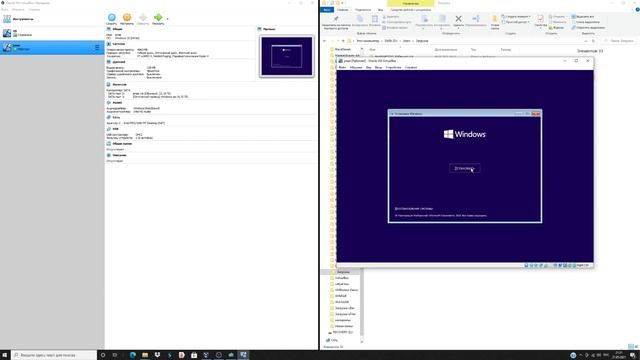Click Repair your computer link in Setup
This screenshot has width=640, height=360.
[x=414, y=209]
